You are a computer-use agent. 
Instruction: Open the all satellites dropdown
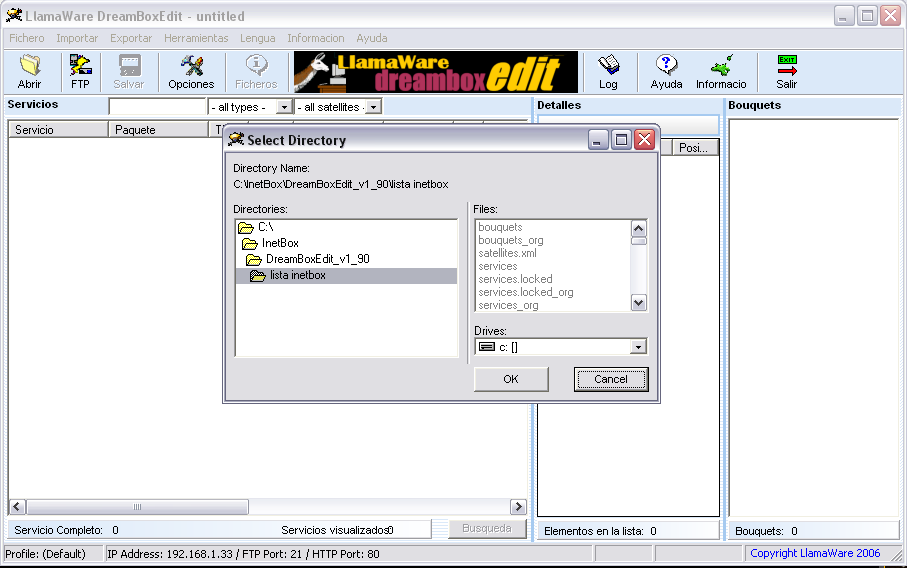374,107
